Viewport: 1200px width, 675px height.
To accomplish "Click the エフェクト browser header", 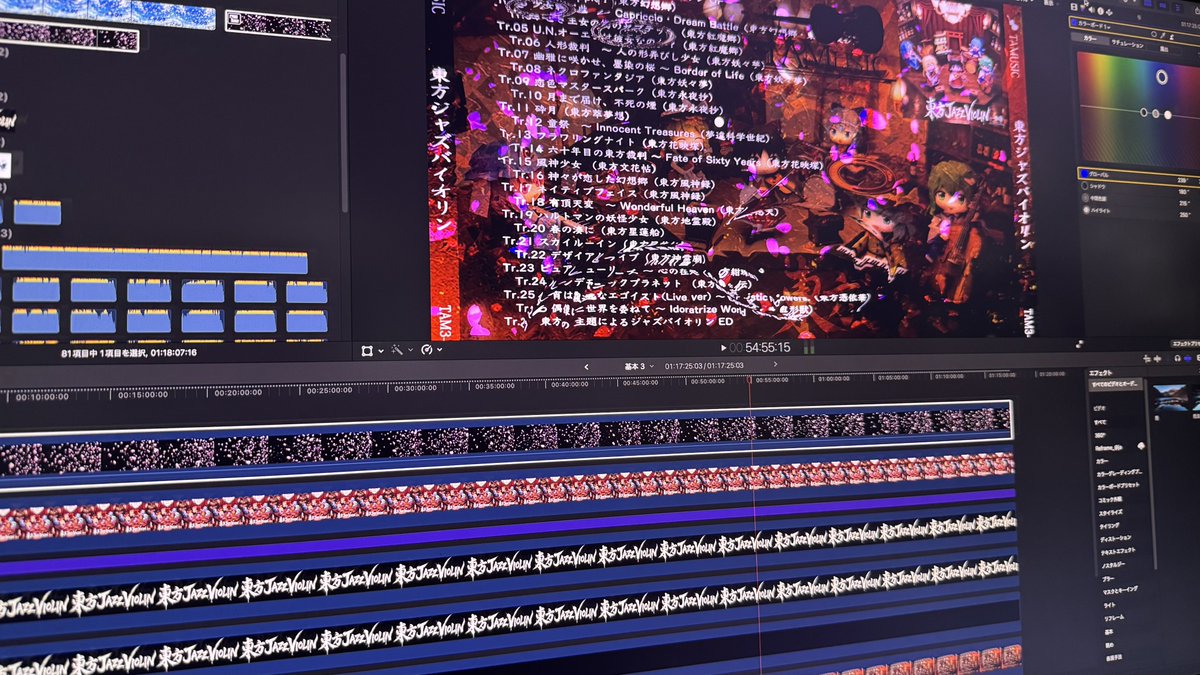I will tap(1101, 373).
